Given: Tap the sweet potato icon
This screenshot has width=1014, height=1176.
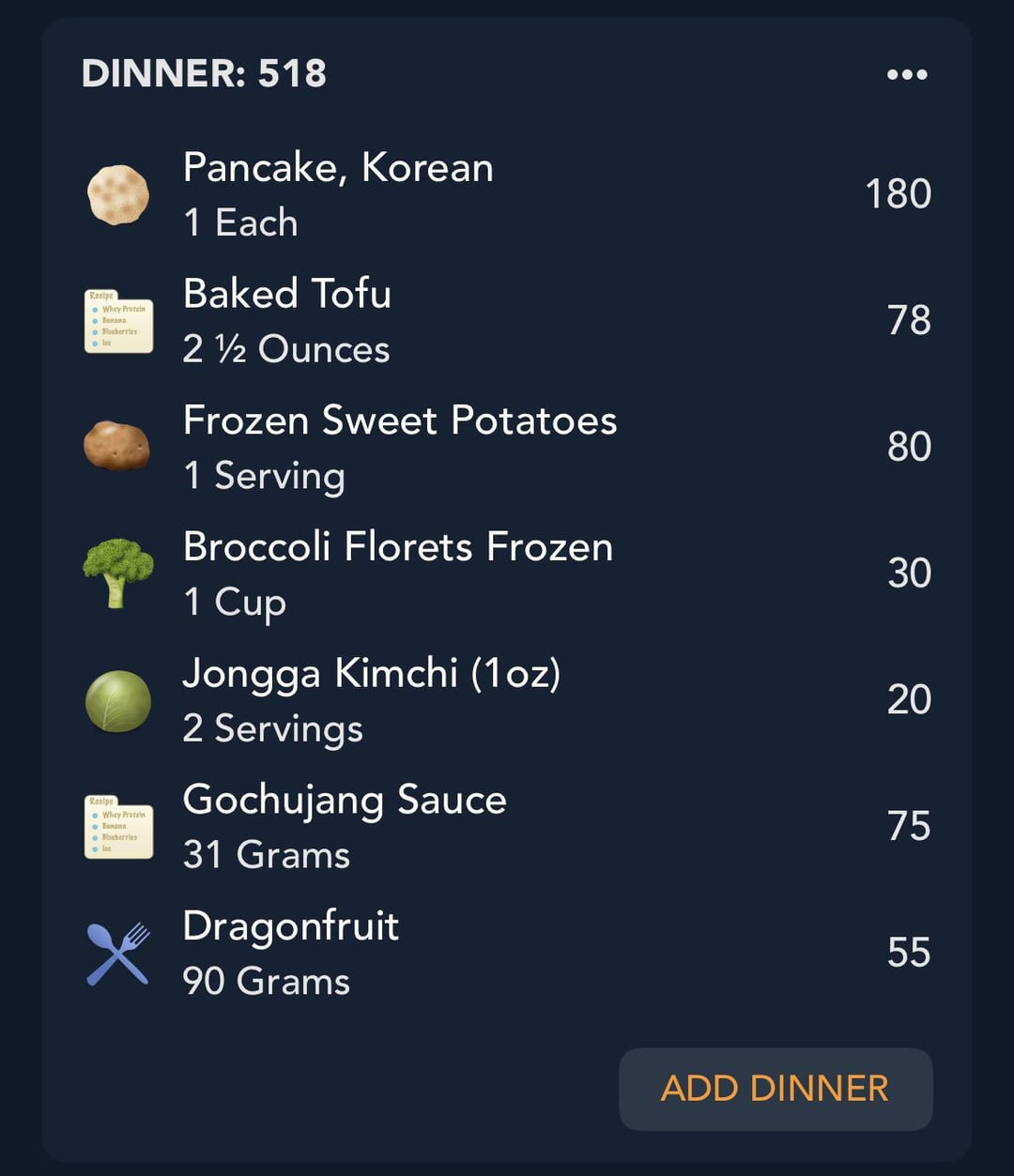Looking at the screenshot, I should click(117, 446).
